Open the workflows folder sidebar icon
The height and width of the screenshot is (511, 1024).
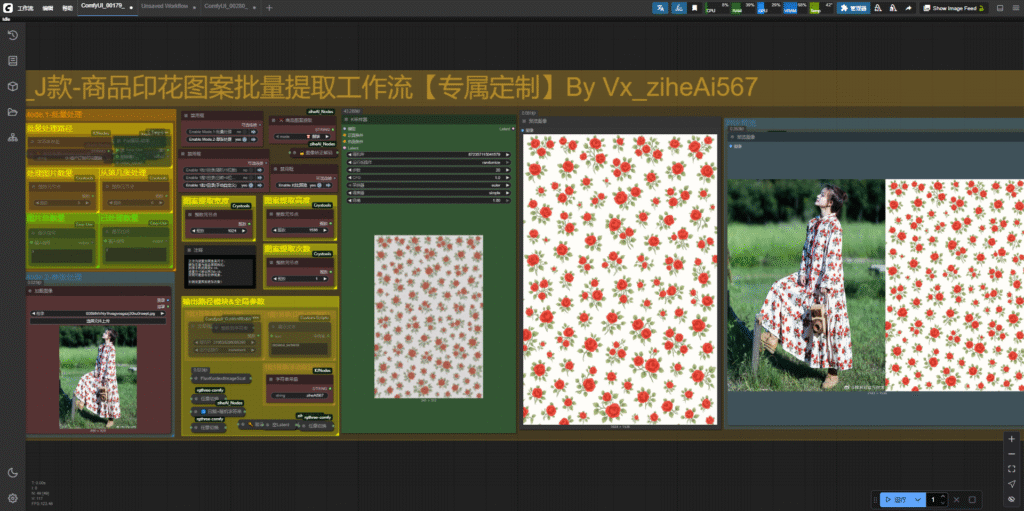click(x=12, y=112)
